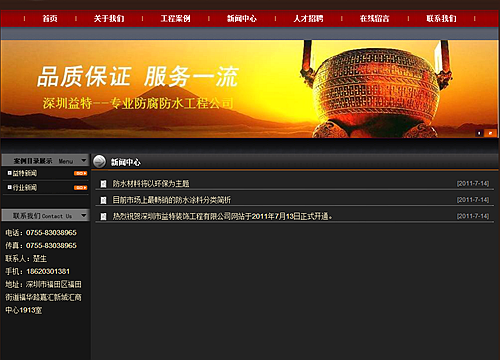
Task: Visit 在线留言 message page
Action: pos(375,18)
